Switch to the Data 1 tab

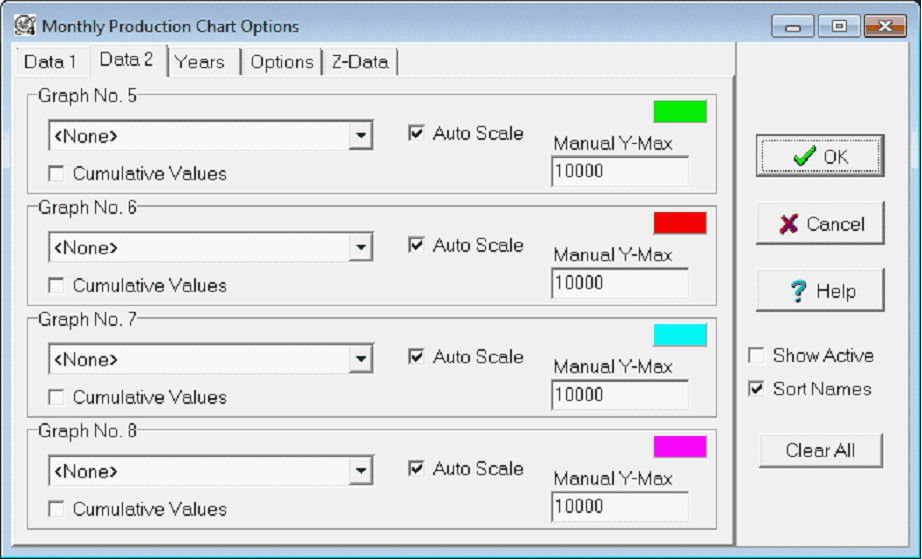(50, 62)
